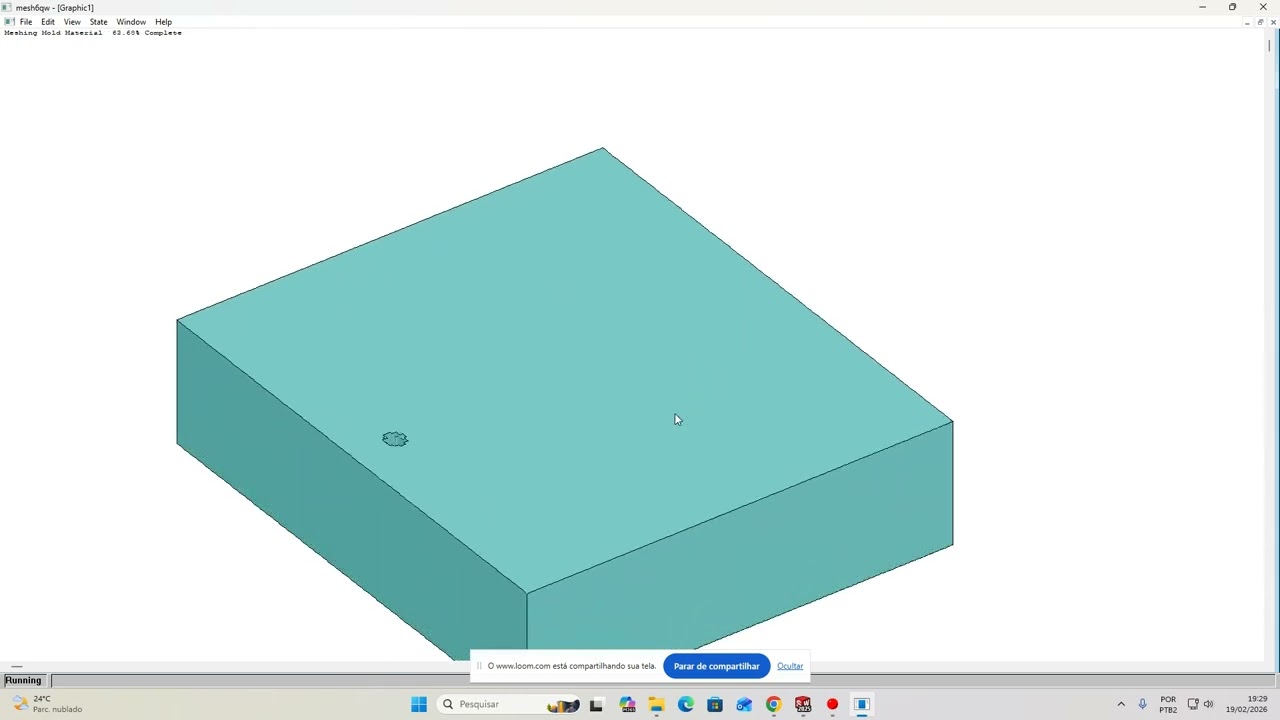Click the Pesquisar search box in taskbar

point(510,704)
